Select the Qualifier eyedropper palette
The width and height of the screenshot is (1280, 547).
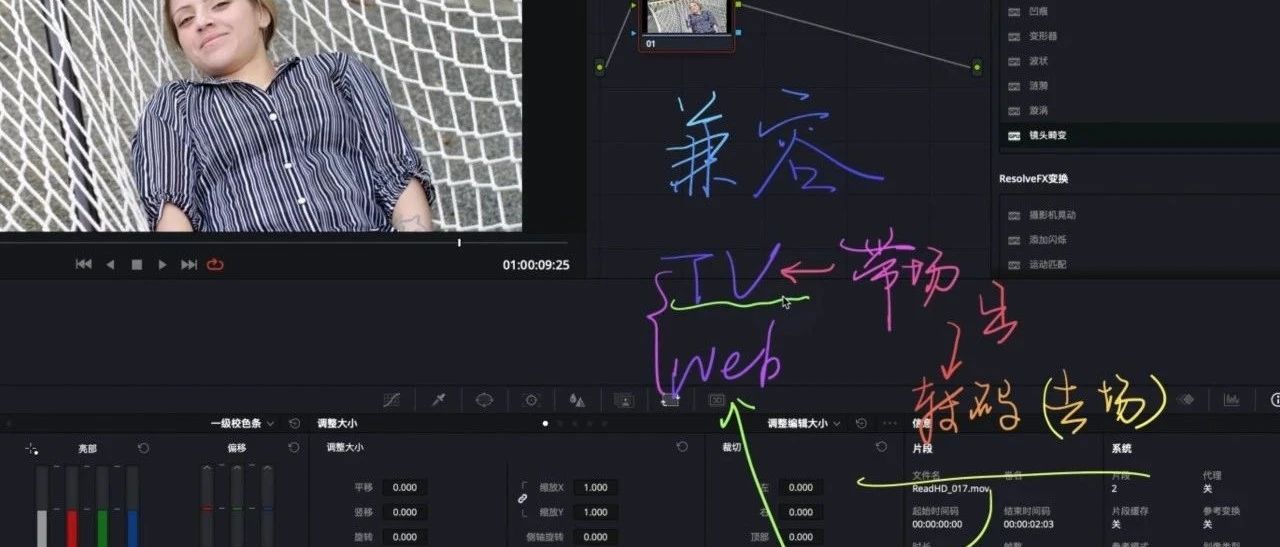point(438,400)
